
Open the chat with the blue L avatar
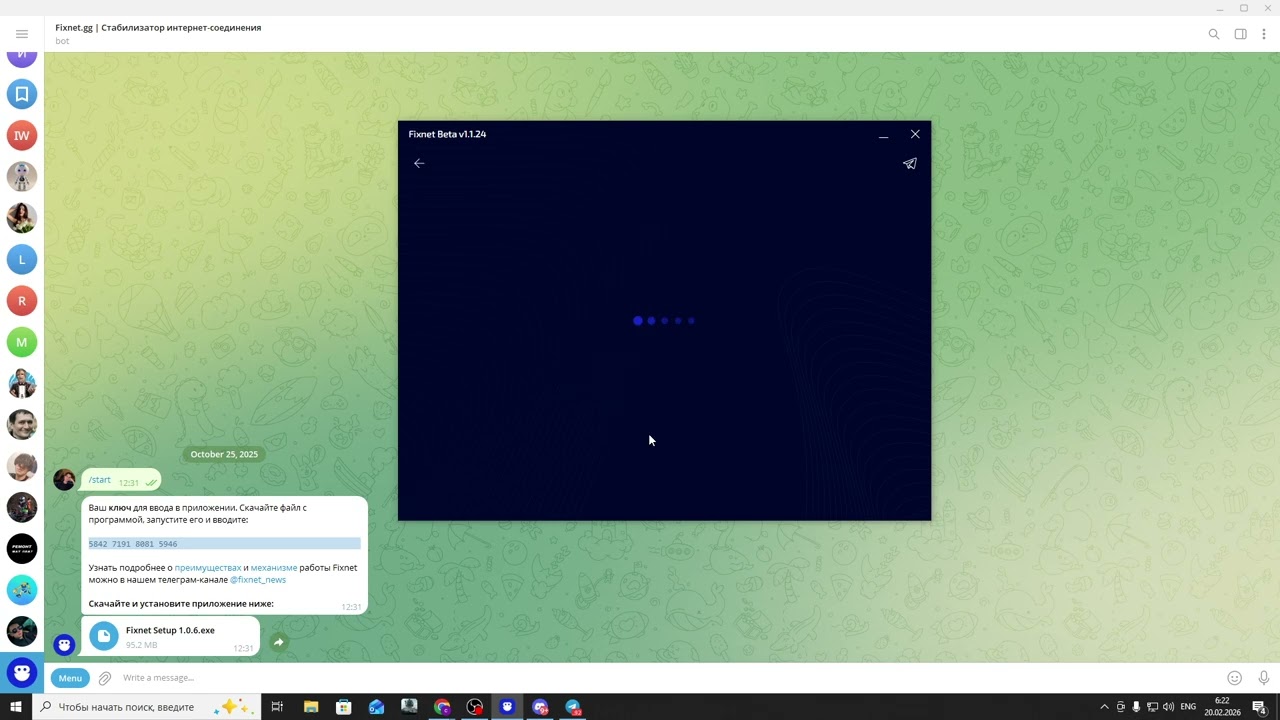click(22, 259)
